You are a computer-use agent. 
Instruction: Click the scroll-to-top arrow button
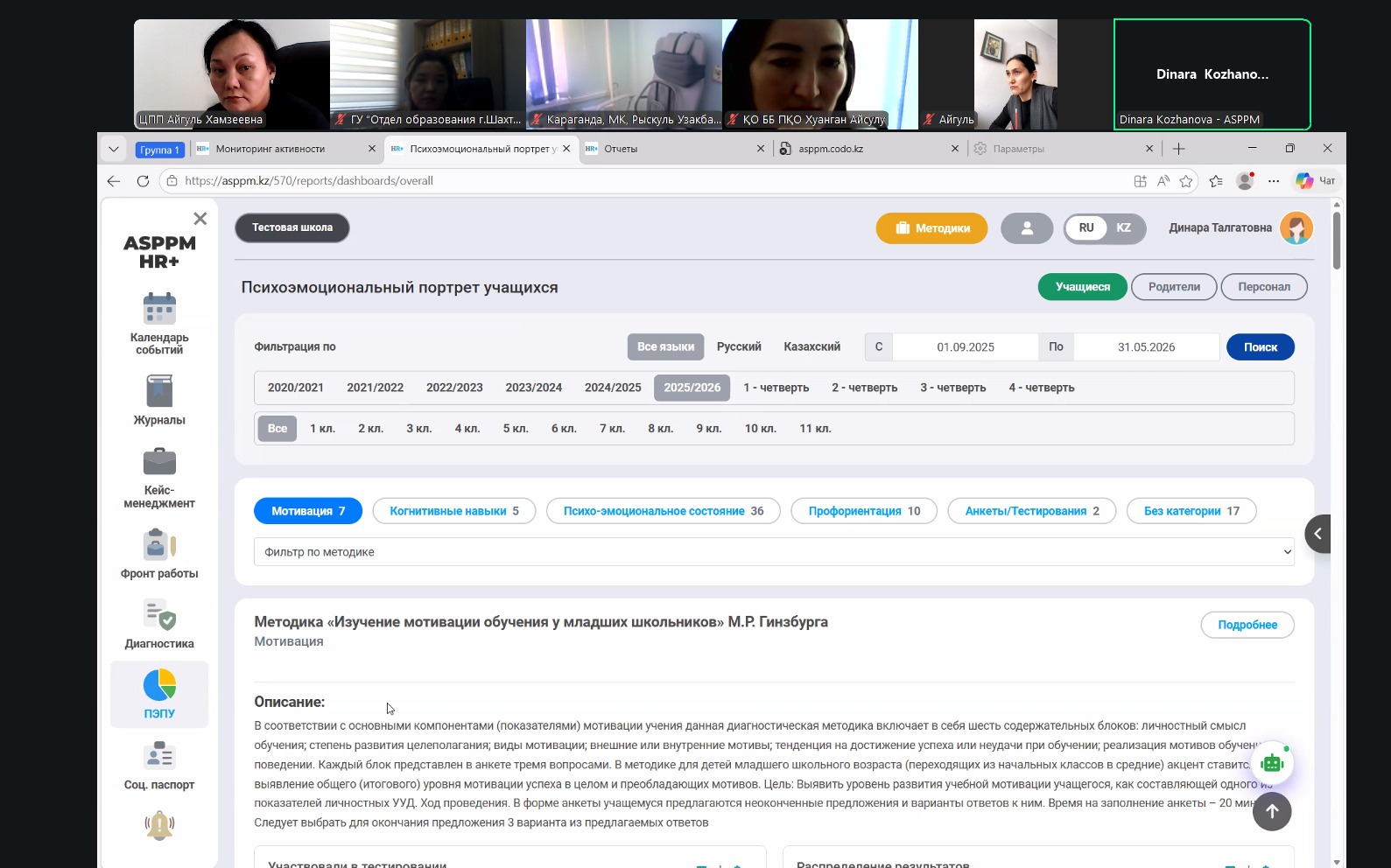tap(1272, 811)
